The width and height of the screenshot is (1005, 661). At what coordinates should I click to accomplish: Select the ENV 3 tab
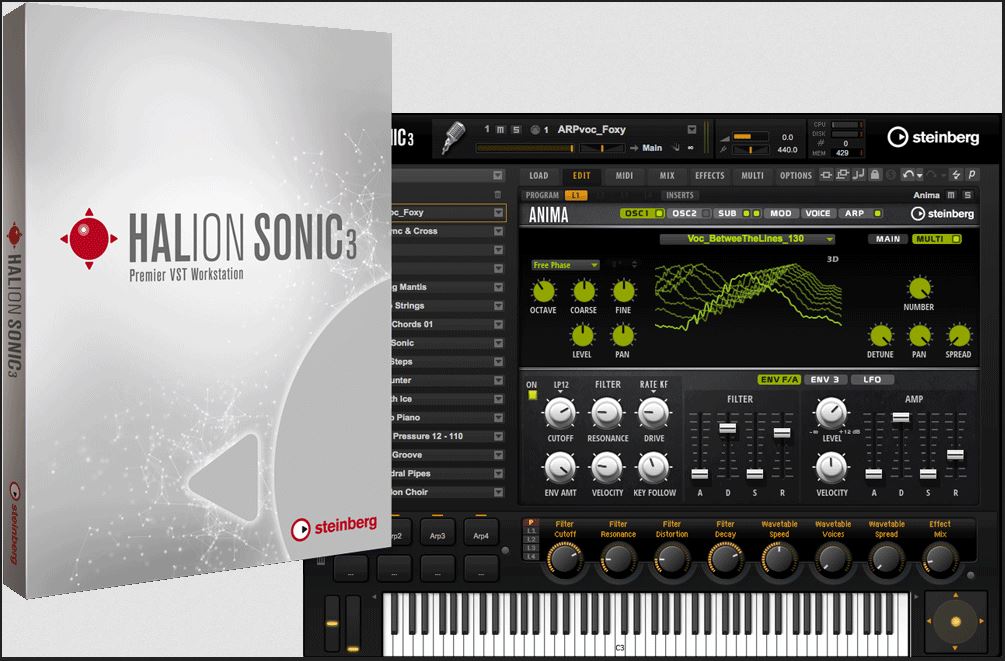point(824,380)
